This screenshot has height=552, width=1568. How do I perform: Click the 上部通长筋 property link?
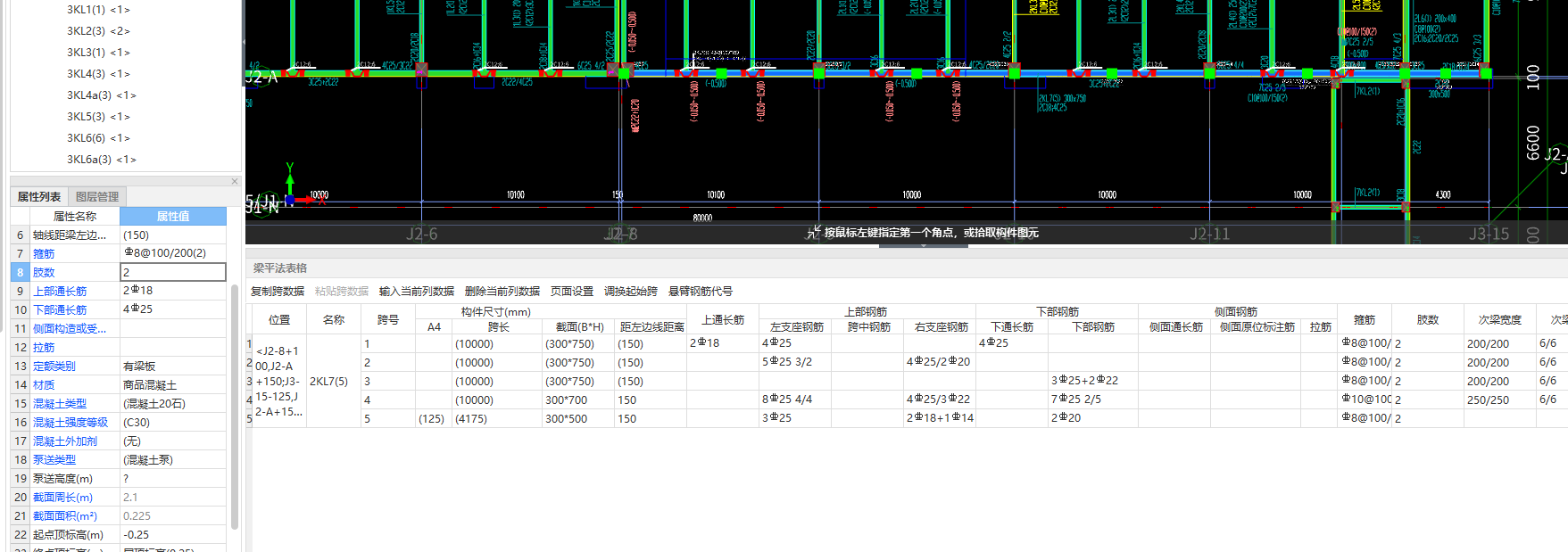point(60,292)
